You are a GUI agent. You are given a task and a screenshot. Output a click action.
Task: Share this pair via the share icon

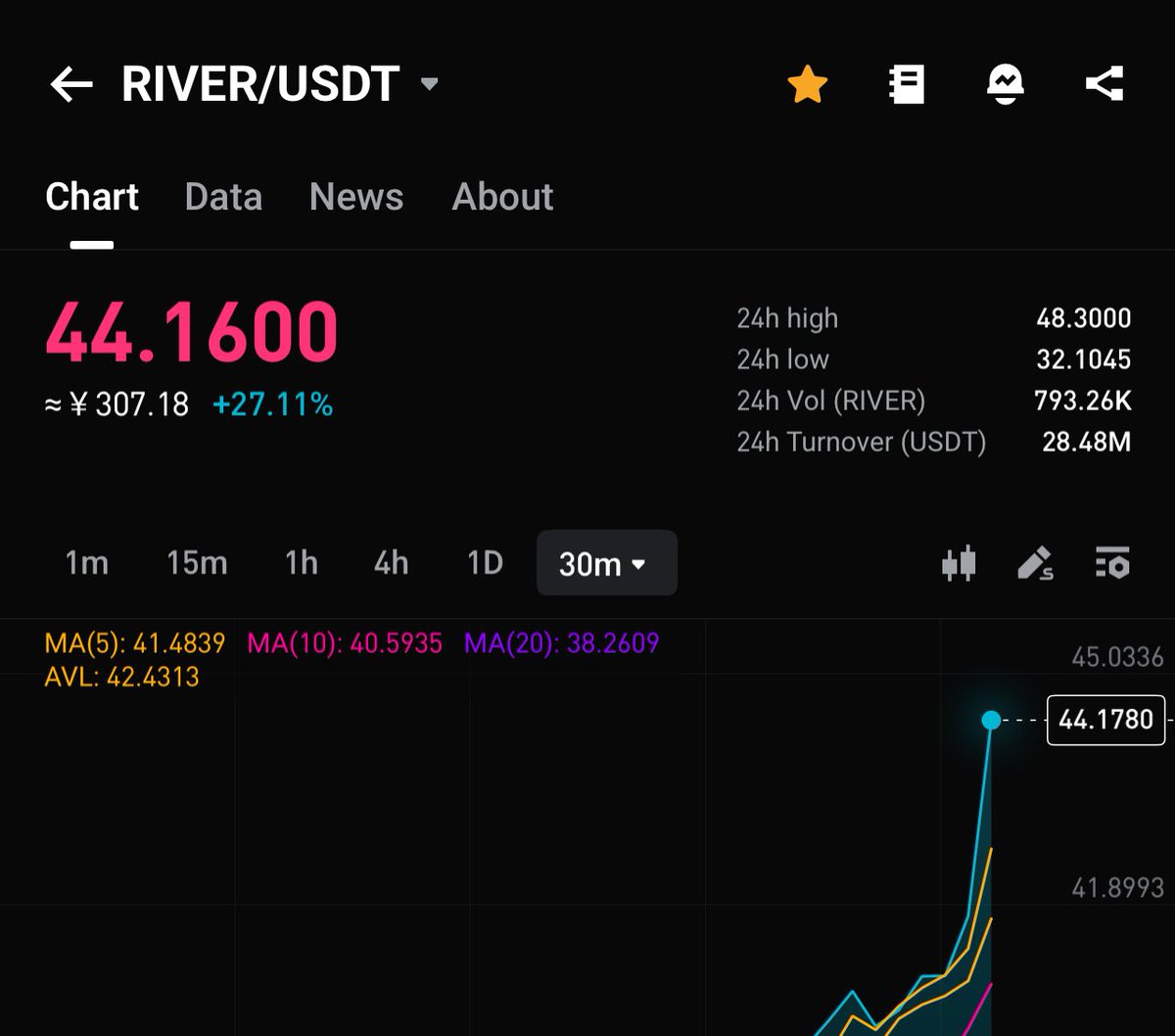click(1104, 84)
